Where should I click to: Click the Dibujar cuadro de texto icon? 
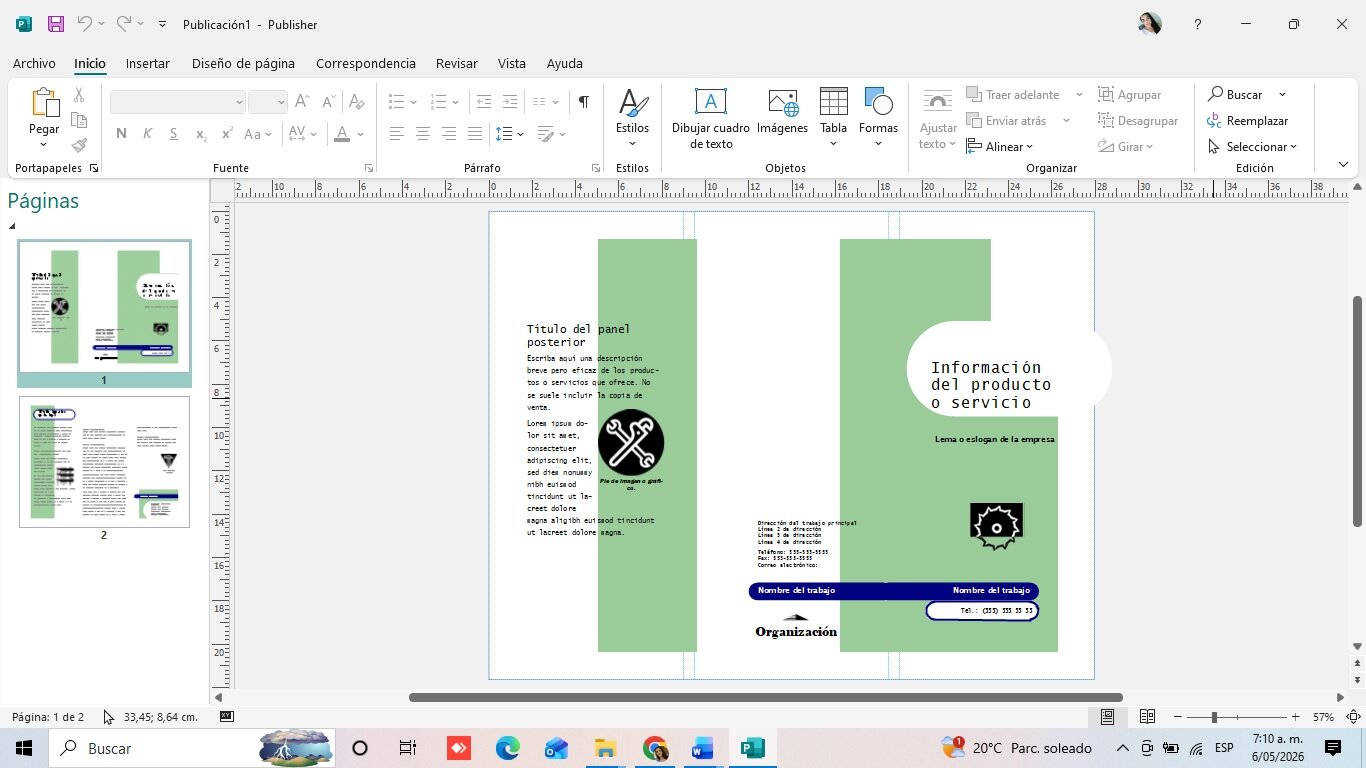[710, 101]
